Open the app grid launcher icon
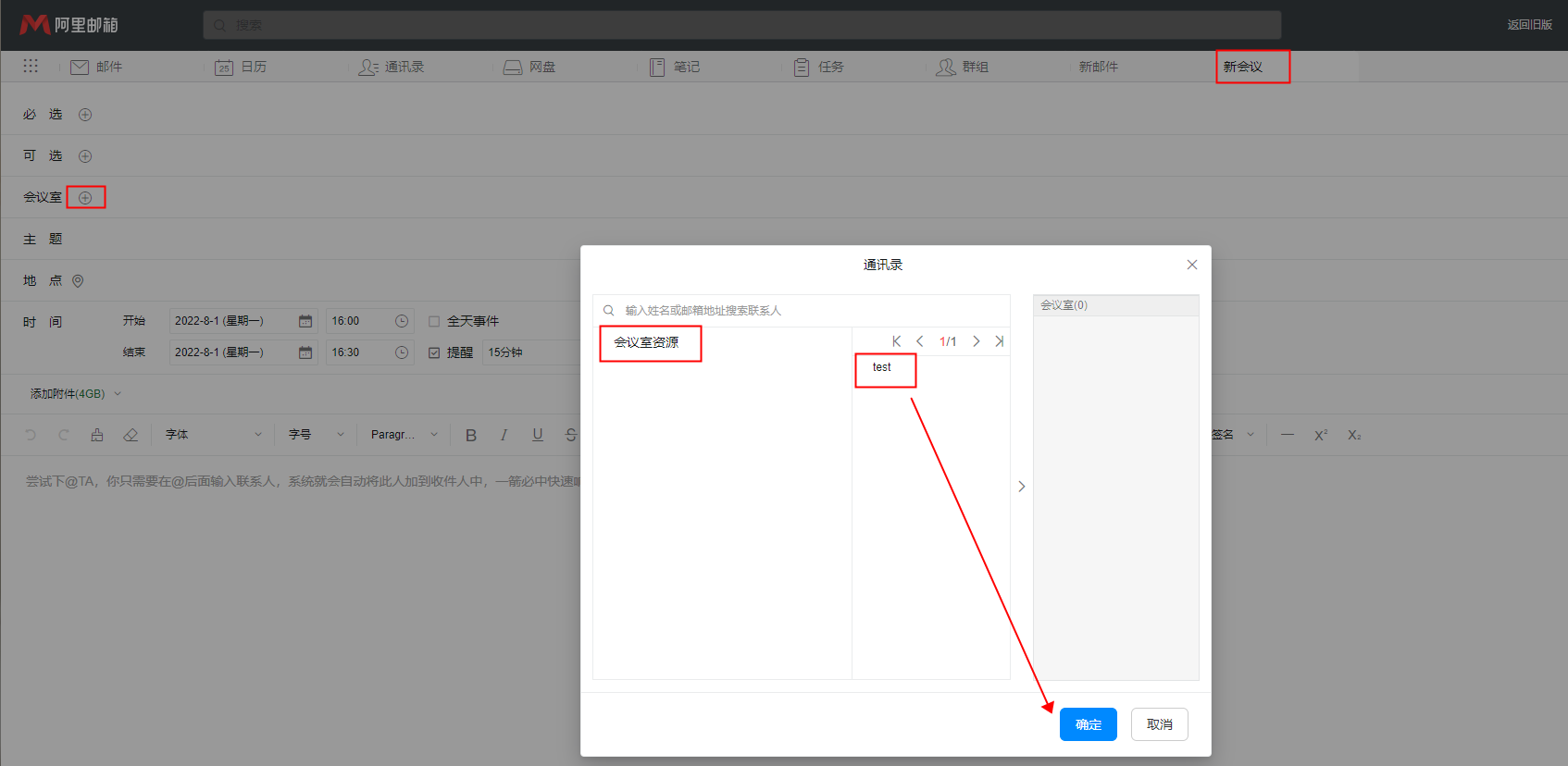 point(31,66)
